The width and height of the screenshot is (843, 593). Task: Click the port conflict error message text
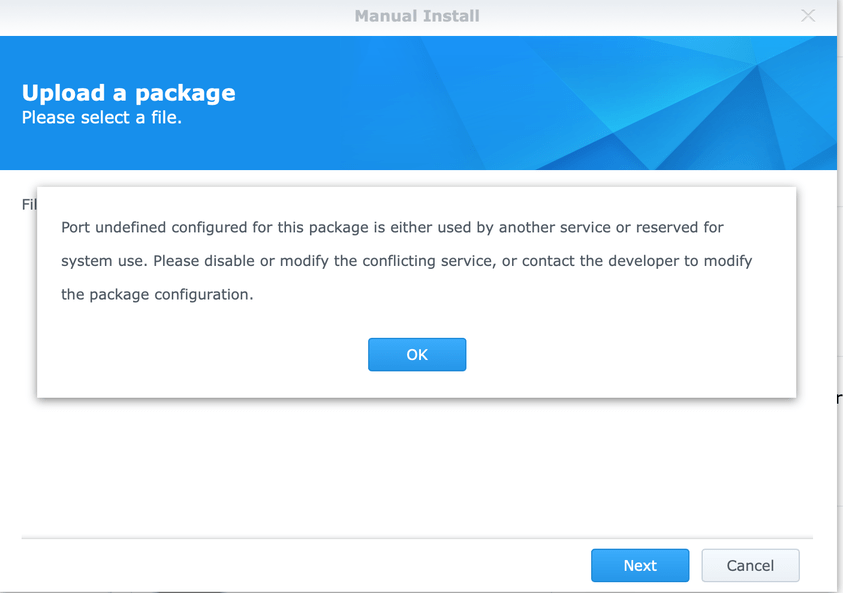(406, 261)
